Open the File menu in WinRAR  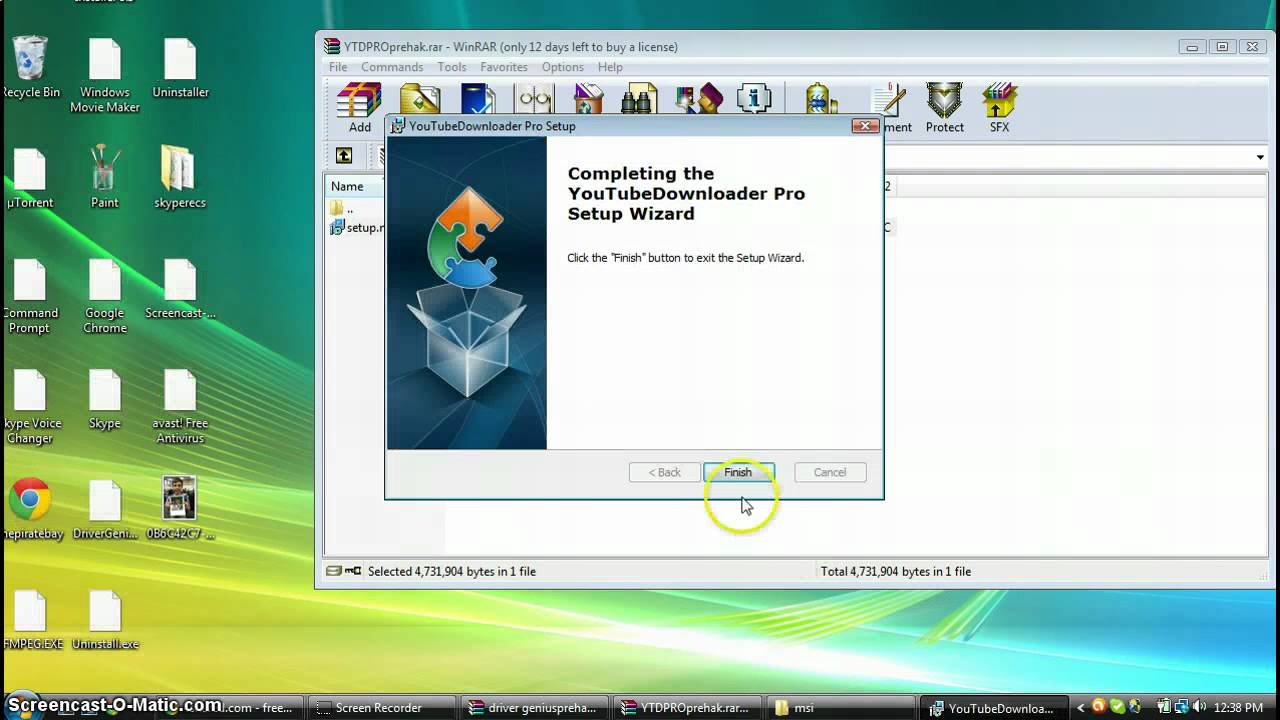pos(338,67)
